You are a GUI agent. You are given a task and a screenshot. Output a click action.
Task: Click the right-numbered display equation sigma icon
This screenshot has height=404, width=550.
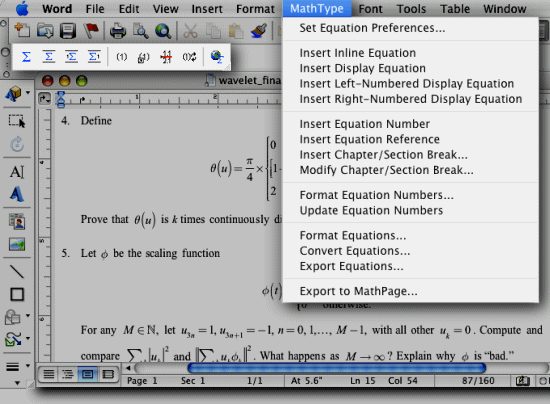[x=94, y=56]
